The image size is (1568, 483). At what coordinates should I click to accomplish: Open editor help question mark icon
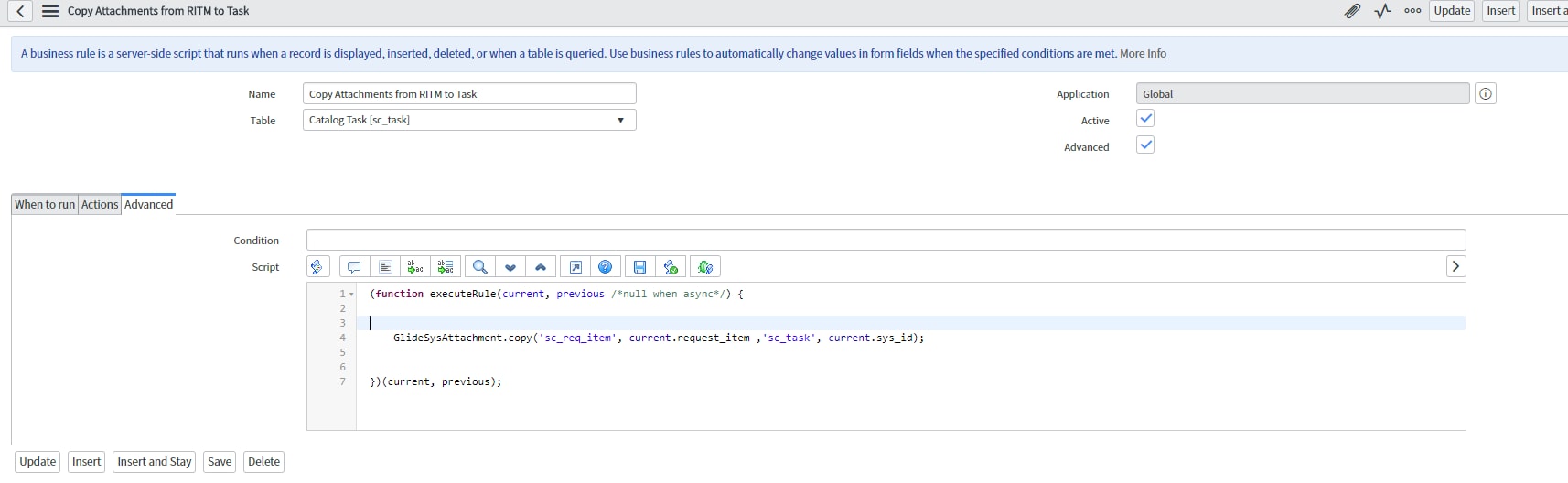(x=606, y=266)
